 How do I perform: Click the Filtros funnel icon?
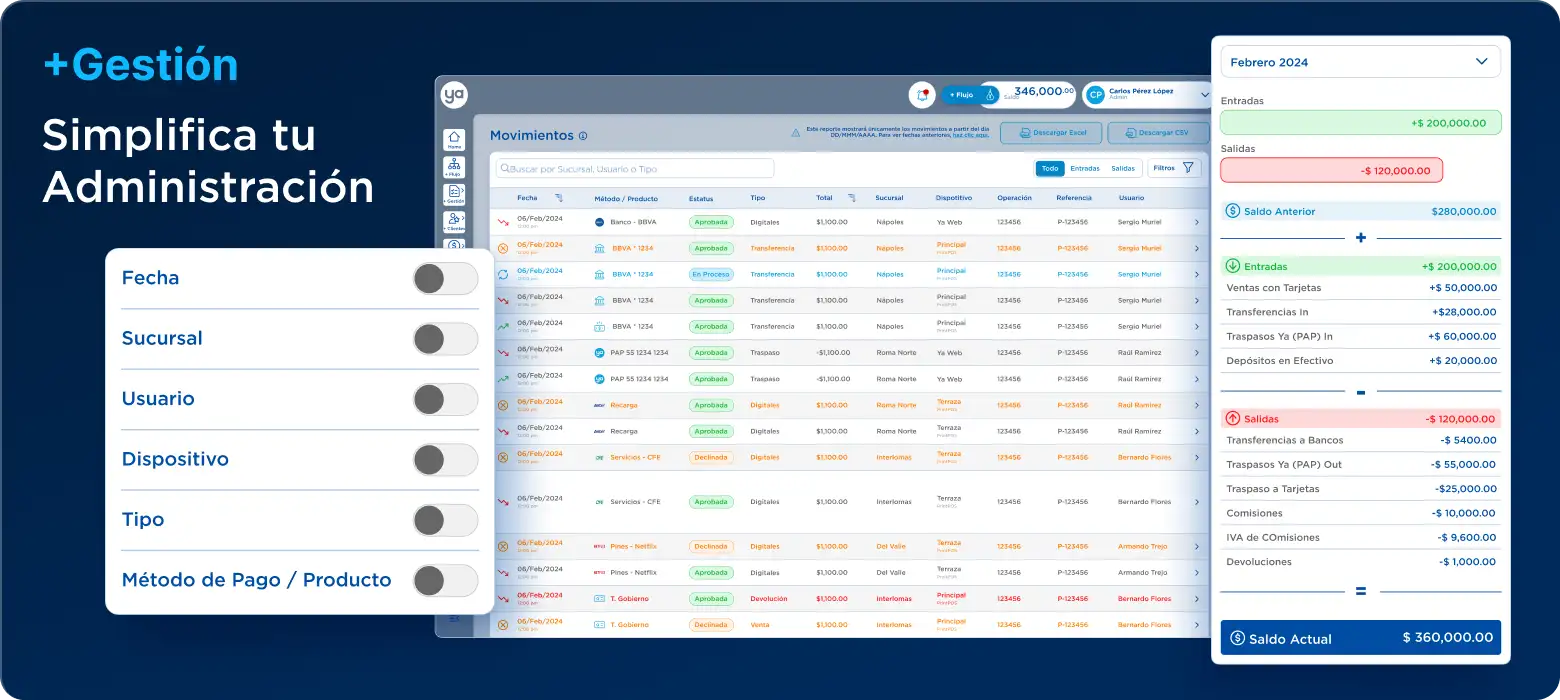coord(1187,168)
